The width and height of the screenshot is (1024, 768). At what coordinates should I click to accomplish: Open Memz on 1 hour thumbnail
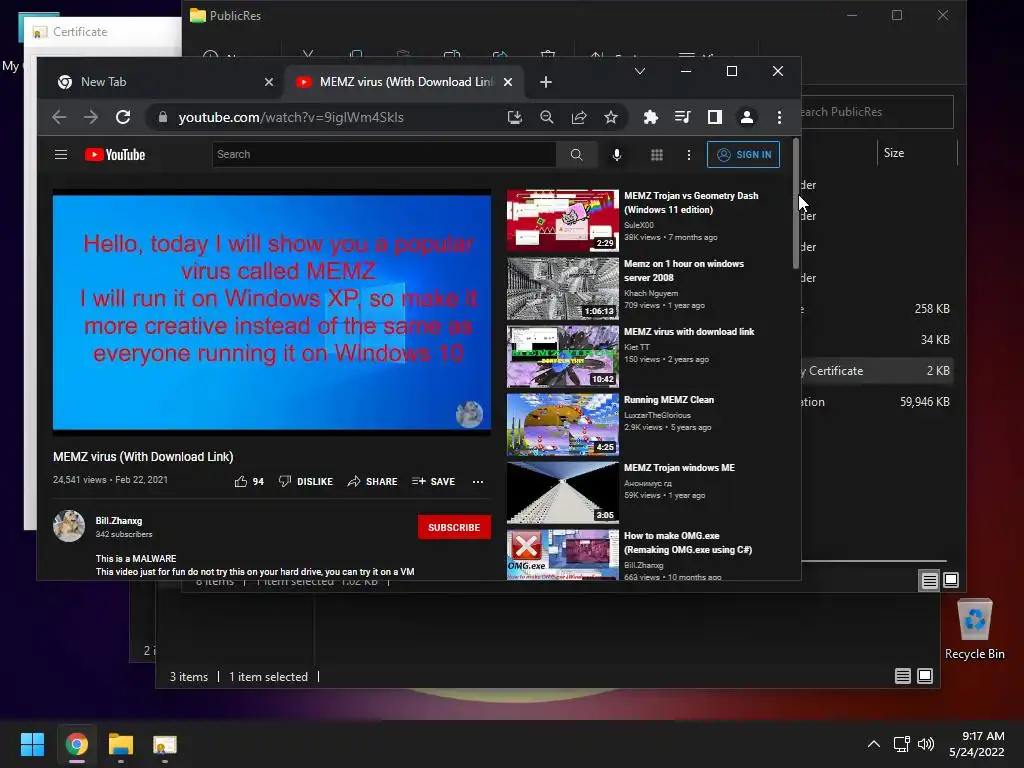(563, 289)
